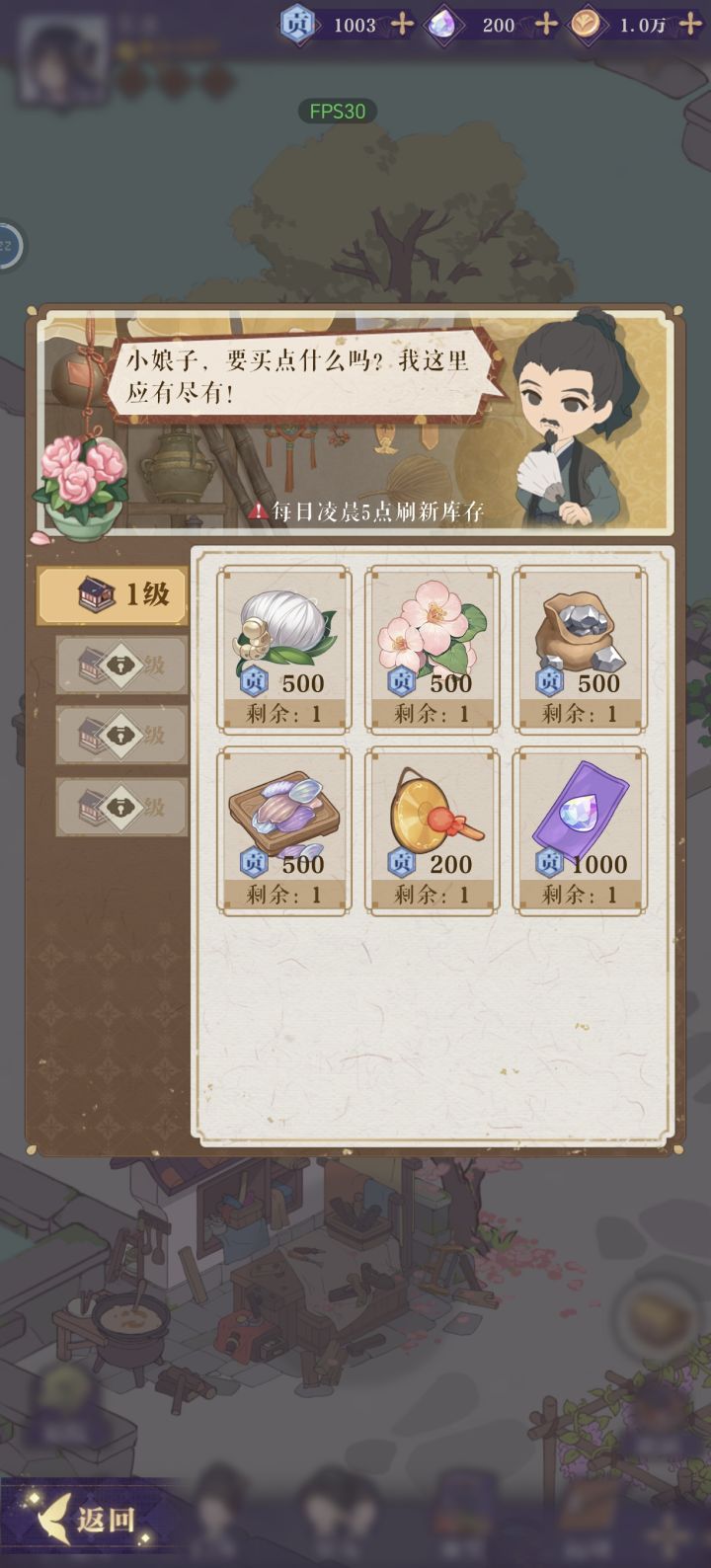This screenshot has width=711, height=1568.
Task: Select the first locked level tab
Action: point(121,665)
